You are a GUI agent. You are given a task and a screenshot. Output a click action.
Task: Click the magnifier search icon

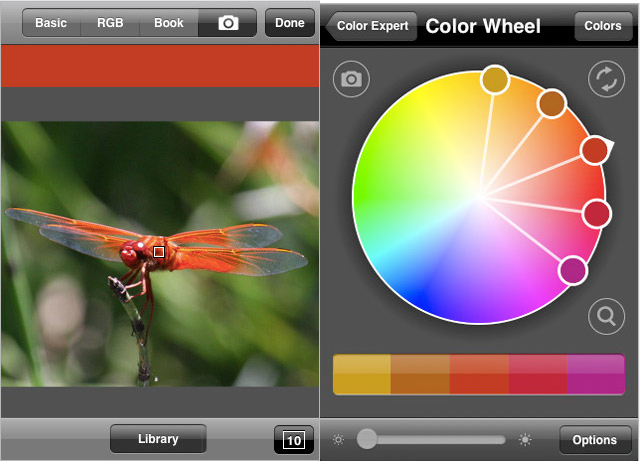(607, 316)
